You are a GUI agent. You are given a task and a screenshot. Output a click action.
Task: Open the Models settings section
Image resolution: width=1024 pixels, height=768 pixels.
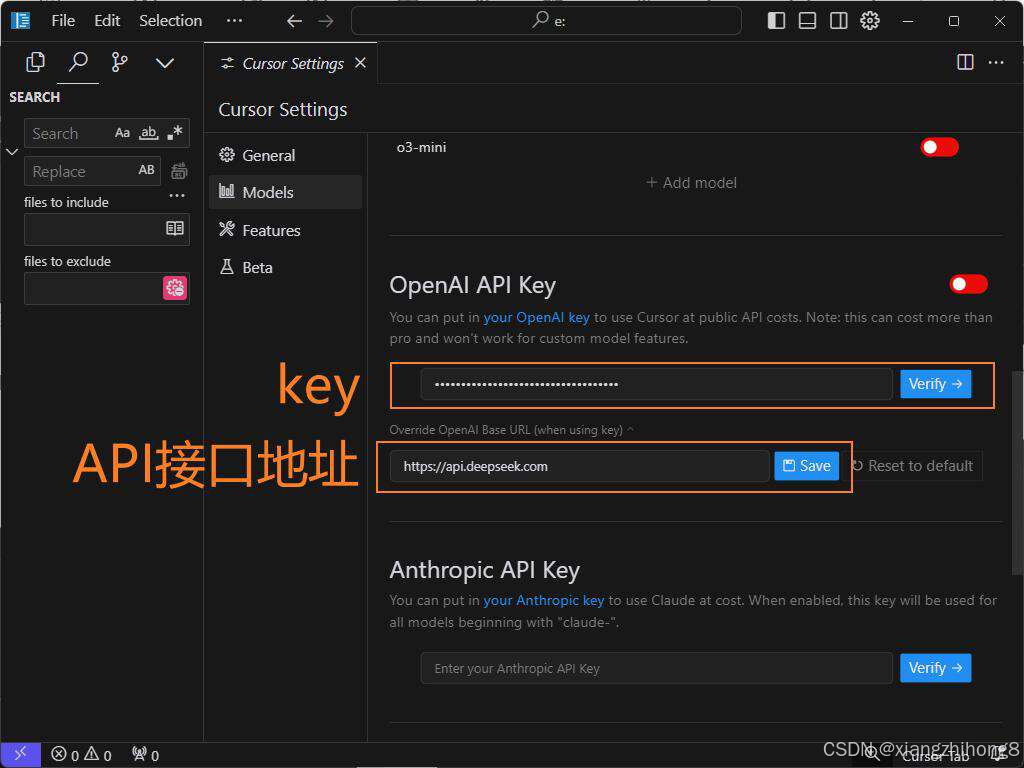285,192
